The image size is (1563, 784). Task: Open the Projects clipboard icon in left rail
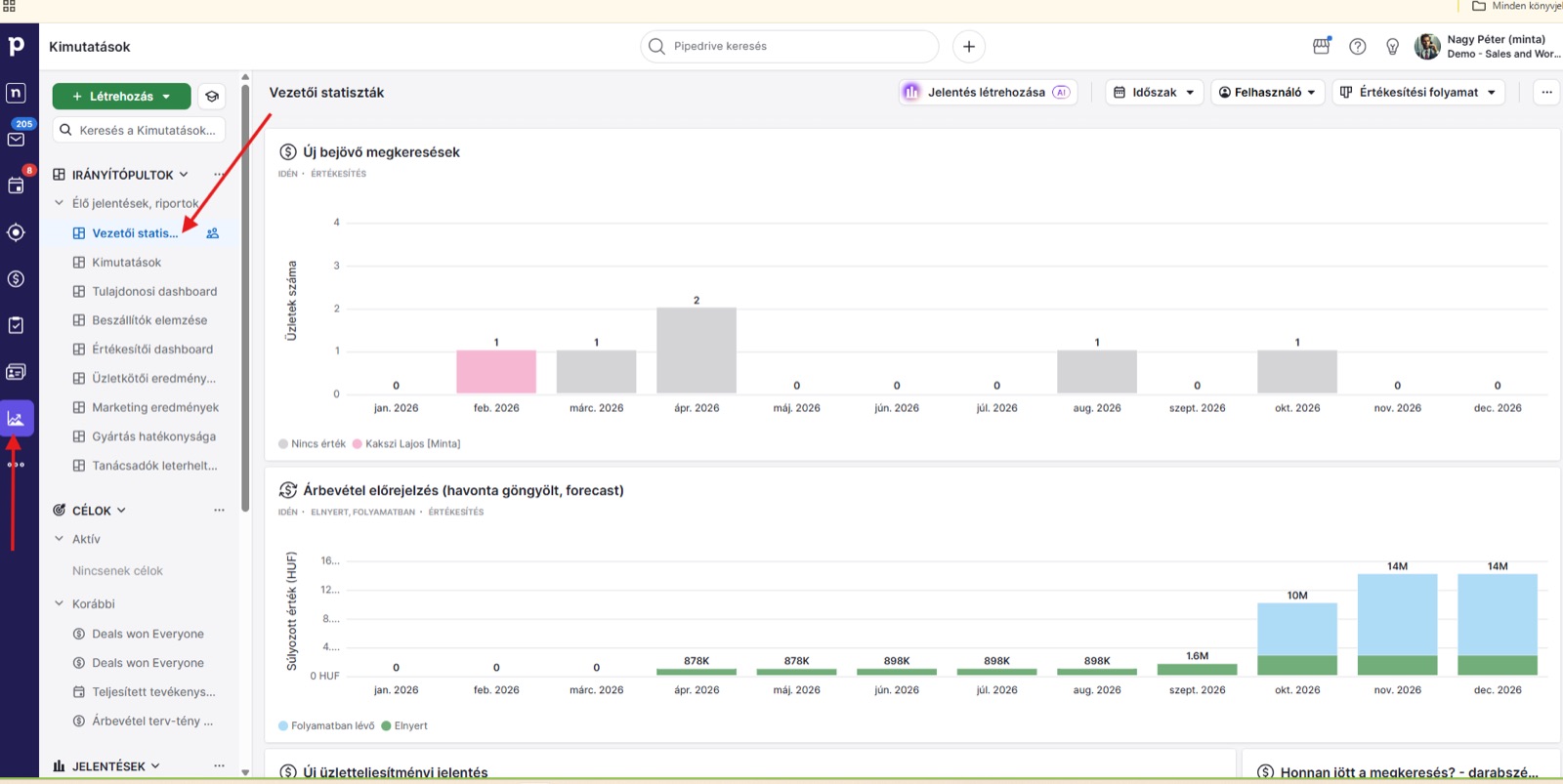[17, 325]
